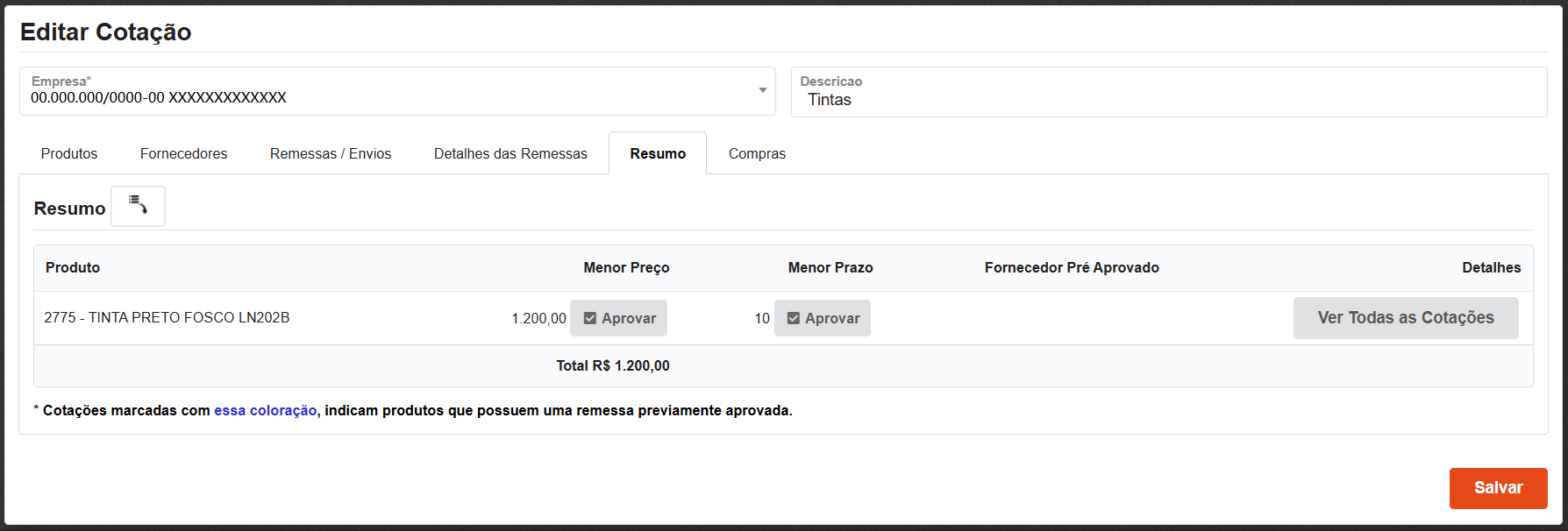Viewport: 1568px width, 531px height.
Task: Open the Compras tab
Action: pos(757,153)
